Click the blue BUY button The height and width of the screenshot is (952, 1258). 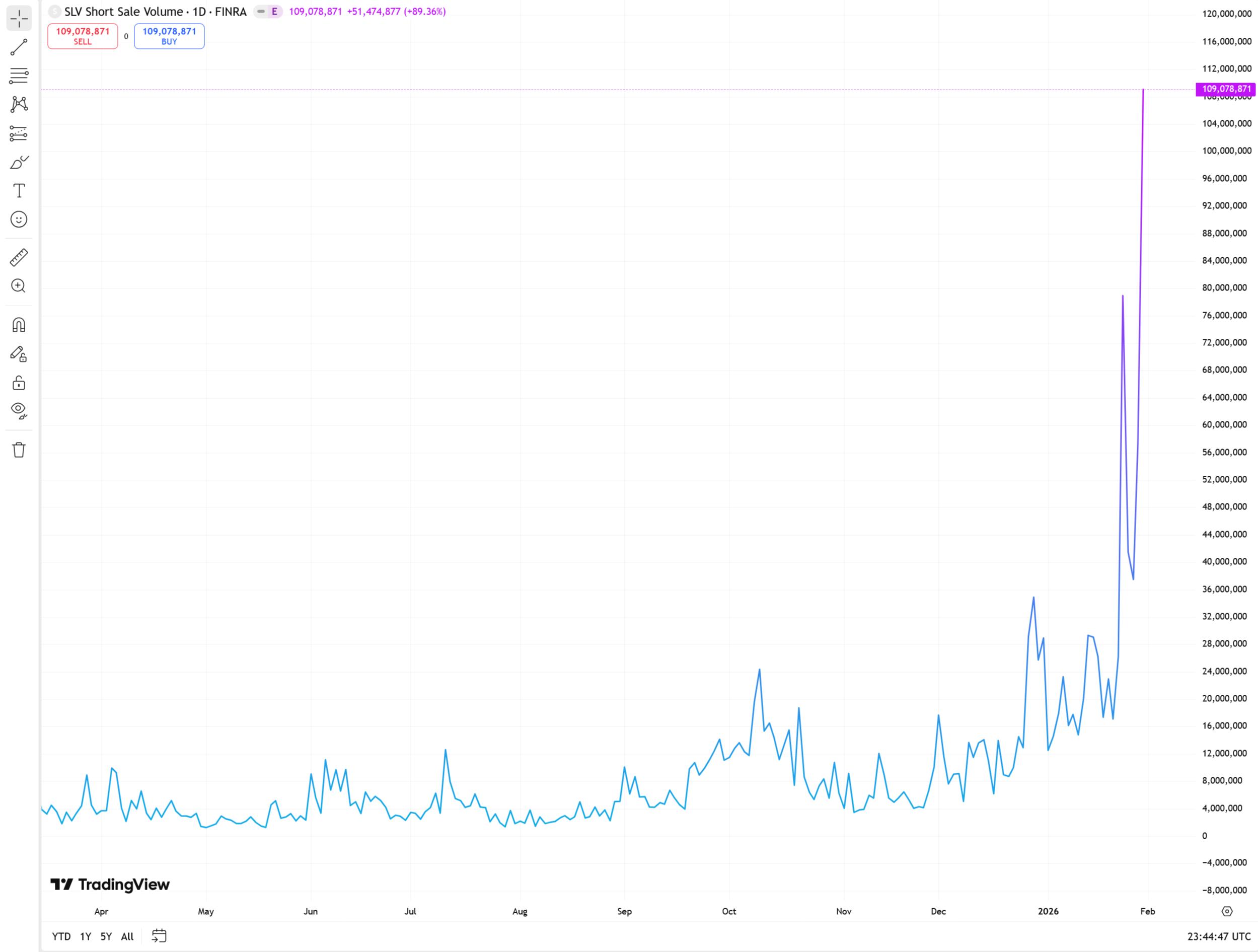(169, 36)
